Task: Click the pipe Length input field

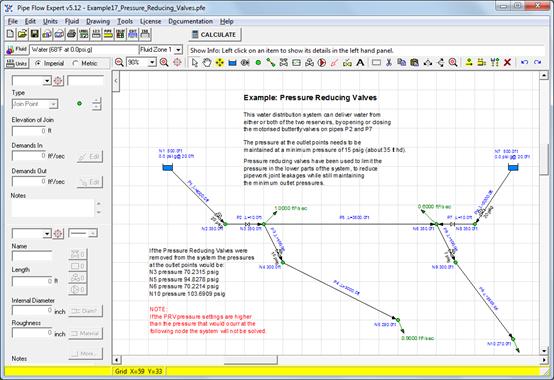Action: (32, 281)
